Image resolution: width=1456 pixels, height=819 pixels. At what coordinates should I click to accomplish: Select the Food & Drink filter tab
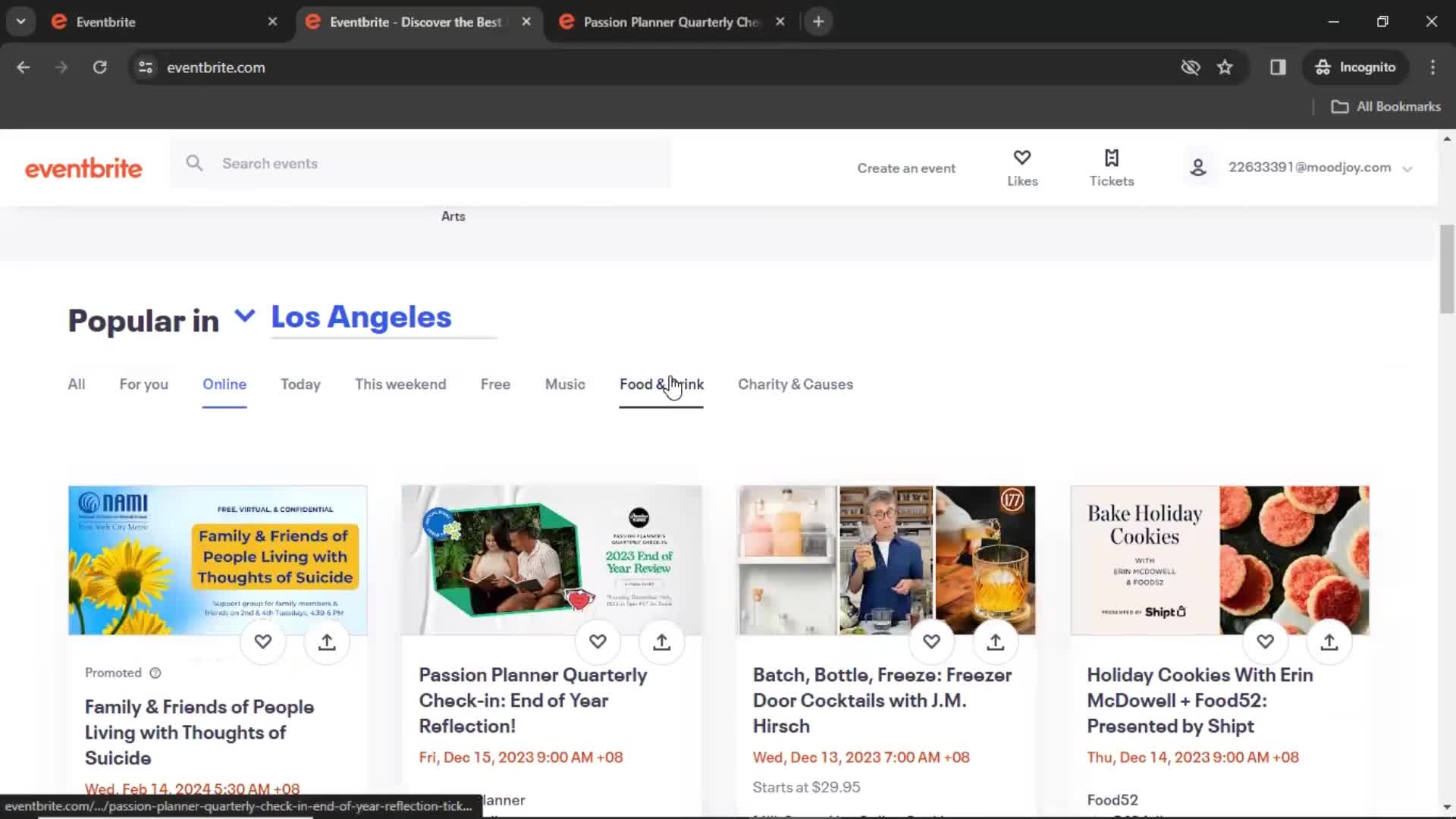tap(661, 384)
